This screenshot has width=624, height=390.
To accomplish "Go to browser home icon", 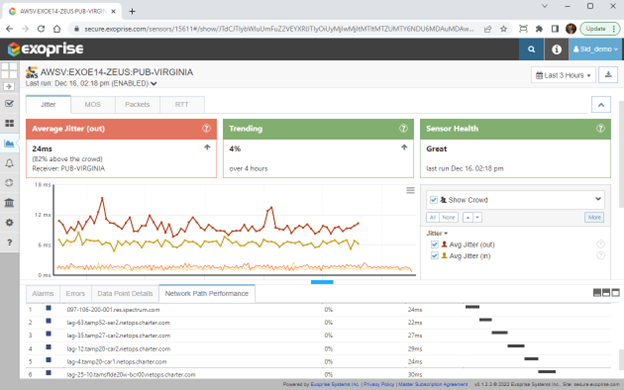I will [x=57, y=29].
